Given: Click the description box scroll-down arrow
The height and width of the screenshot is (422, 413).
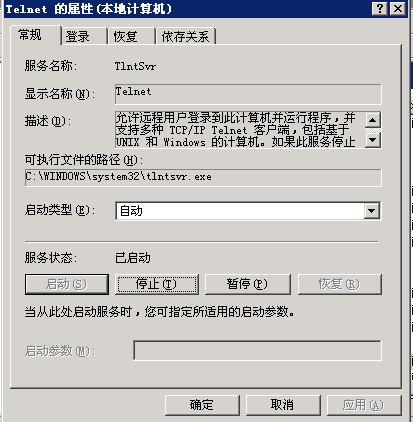Looking at the screenshot, I should (x=373, y=140).
